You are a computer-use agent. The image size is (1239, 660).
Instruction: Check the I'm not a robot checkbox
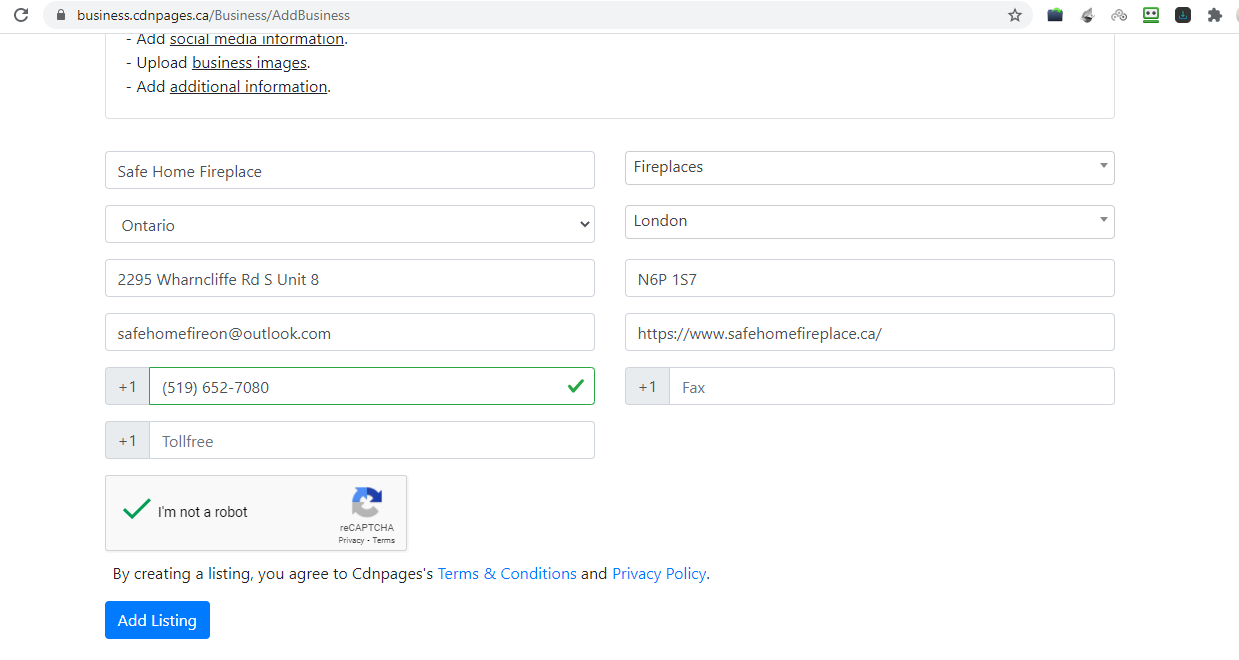[136, 511]
